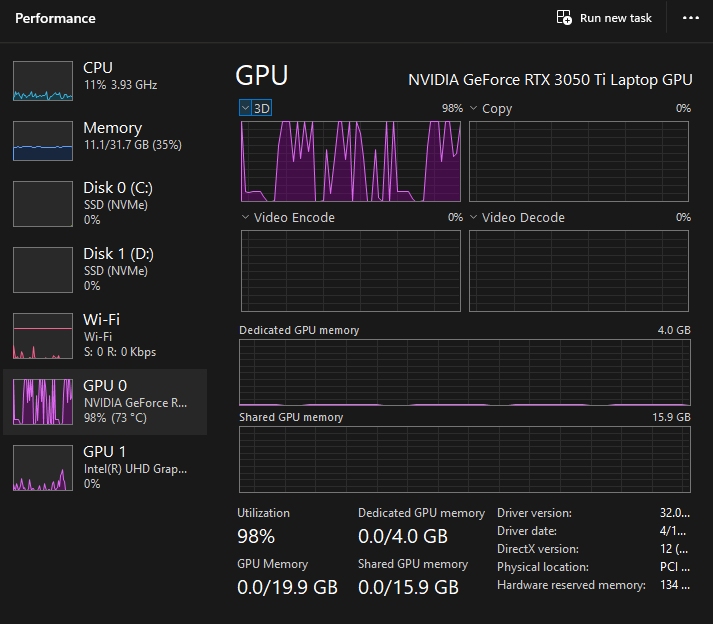Select the Wi-Fi network graph thumbnail

point(43,335)
